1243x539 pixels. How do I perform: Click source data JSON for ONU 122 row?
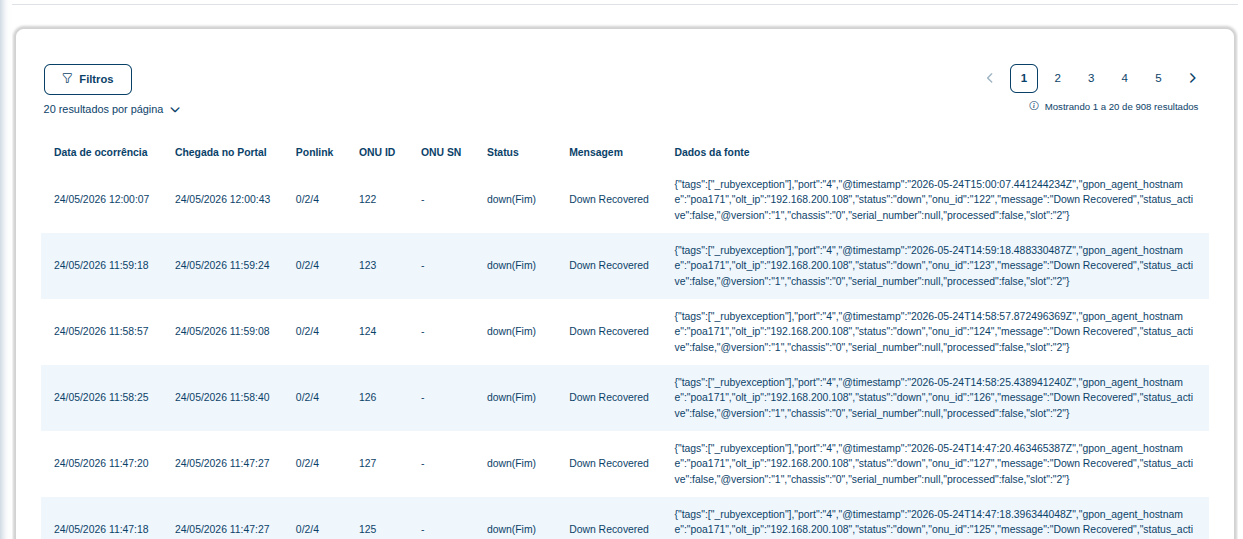coord(934,199)
